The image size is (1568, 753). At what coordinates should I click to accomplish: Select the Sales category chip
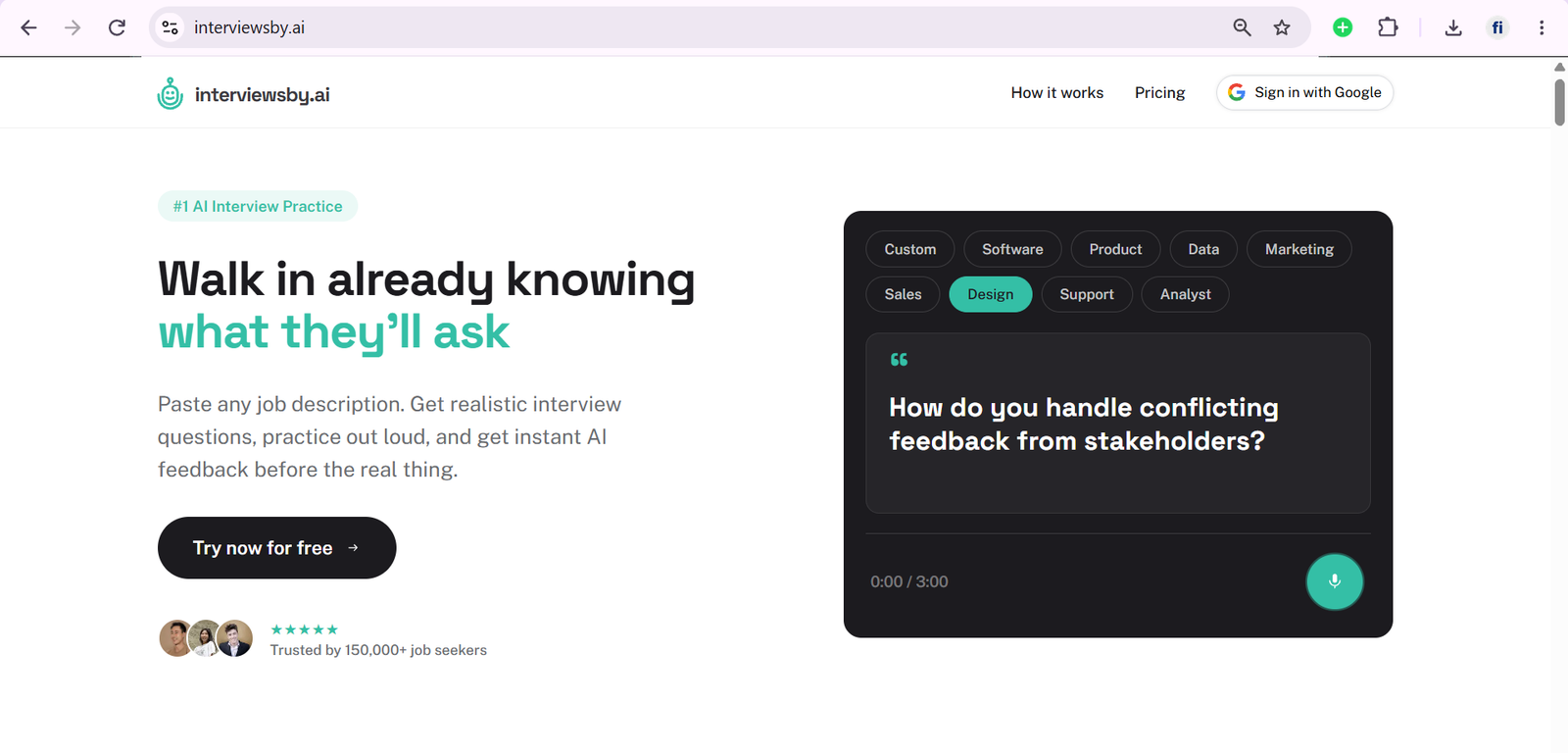click(903, 294)
